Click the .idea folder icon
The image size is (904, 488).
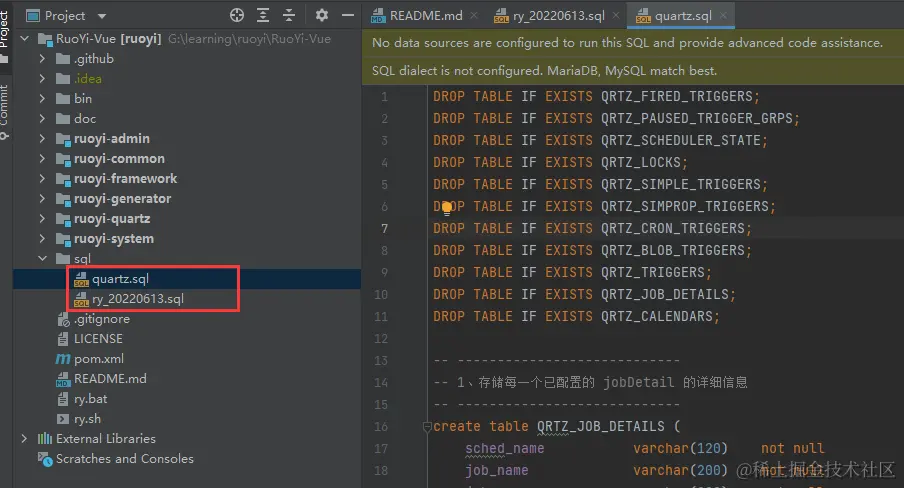tap(63, 78)
